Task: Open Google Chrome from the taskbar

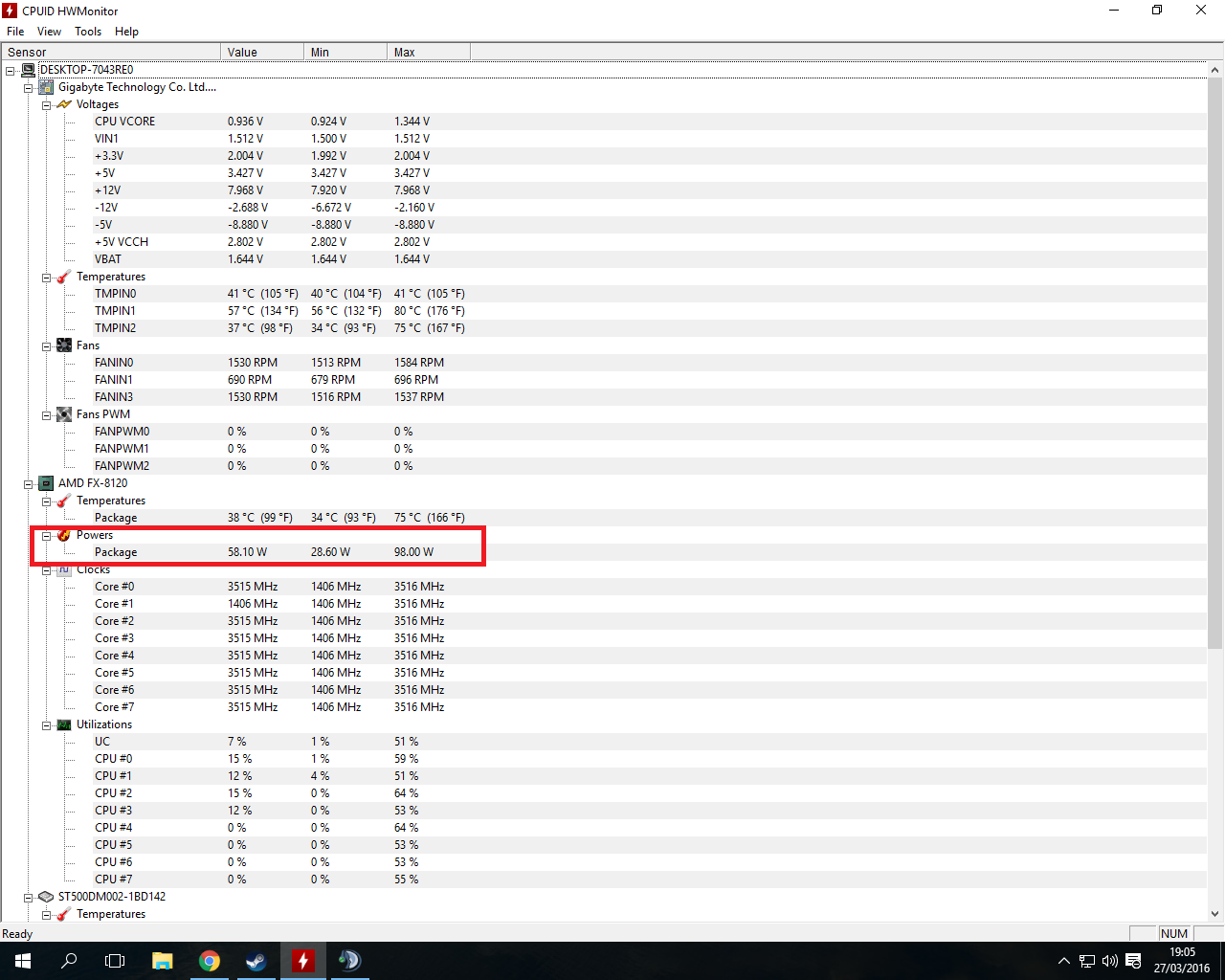Action: click(x=209, y=961)
